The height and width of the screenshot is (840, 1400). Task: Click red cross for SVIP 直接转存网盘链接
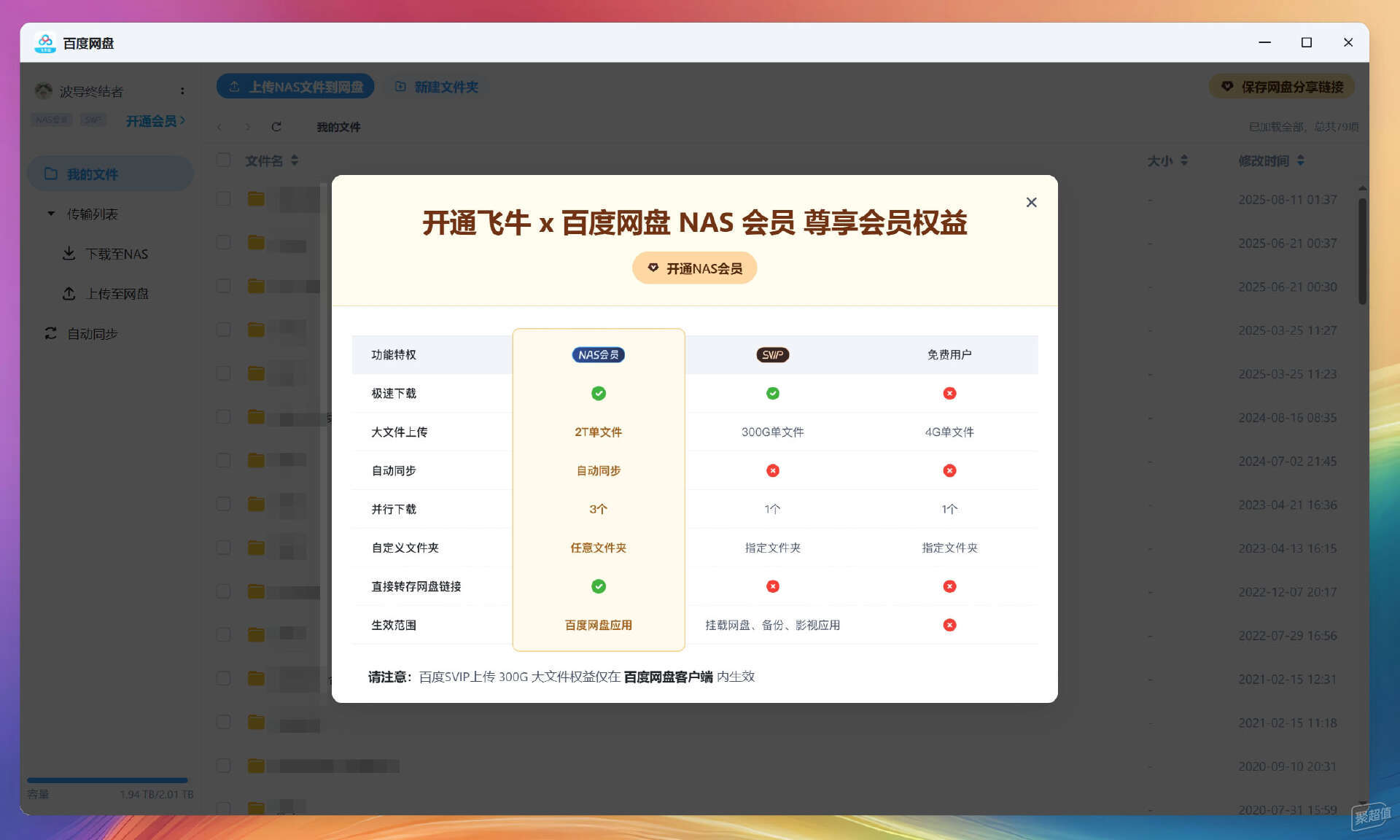(x=773, y=587)
